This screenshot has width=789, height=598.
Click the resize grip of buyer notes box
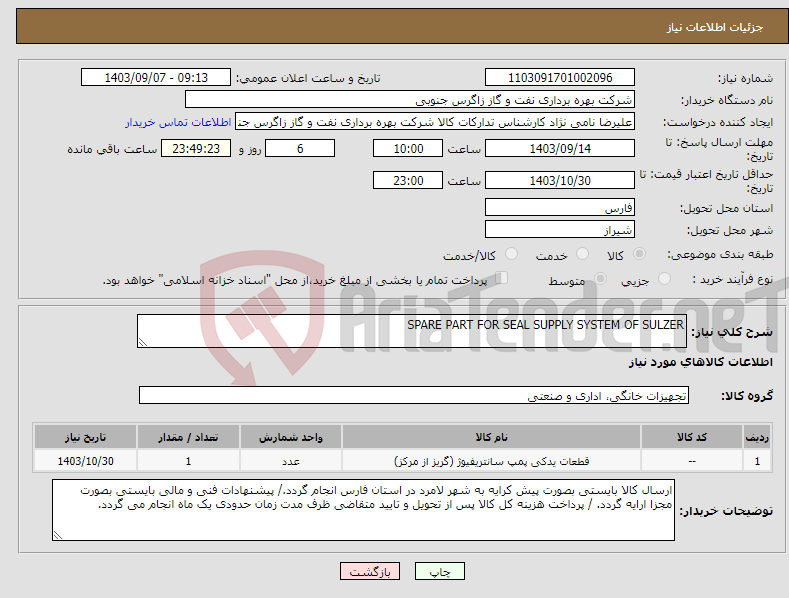pos(58,535)
